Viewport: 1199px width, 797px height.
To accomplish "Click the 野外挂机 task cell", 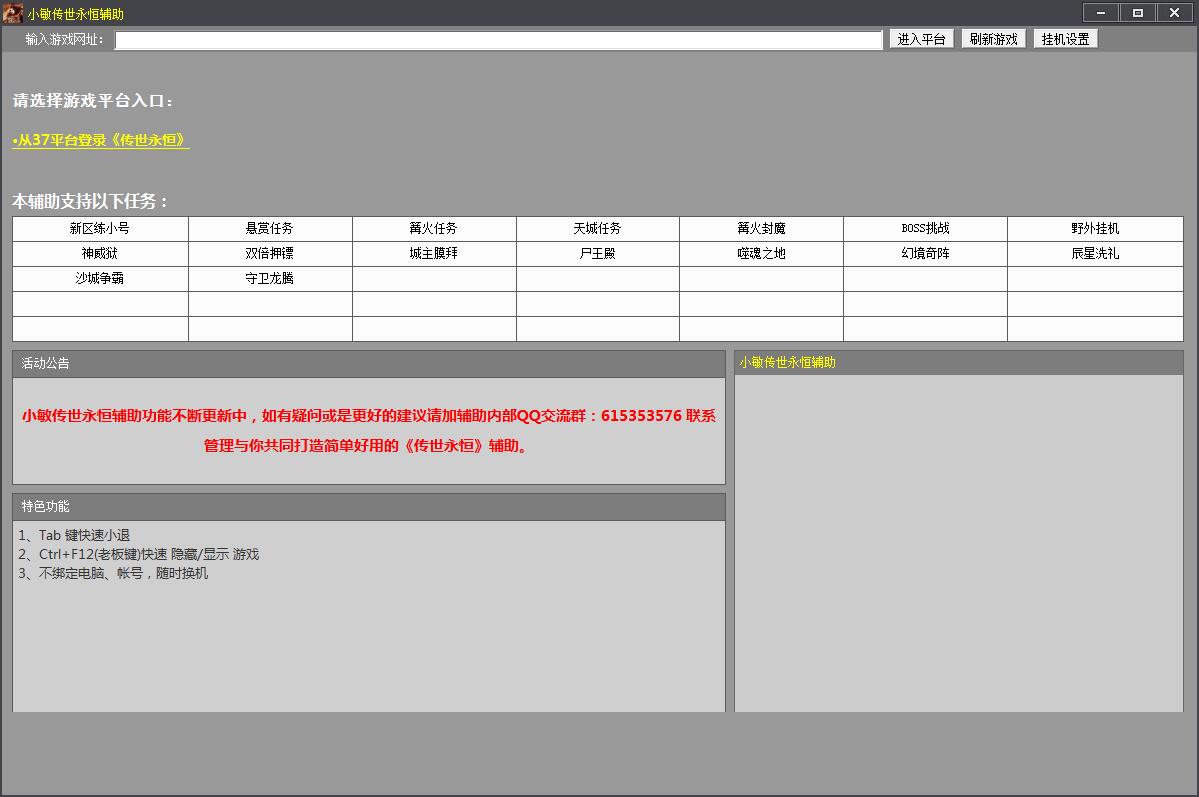I will click(1095, 229).
